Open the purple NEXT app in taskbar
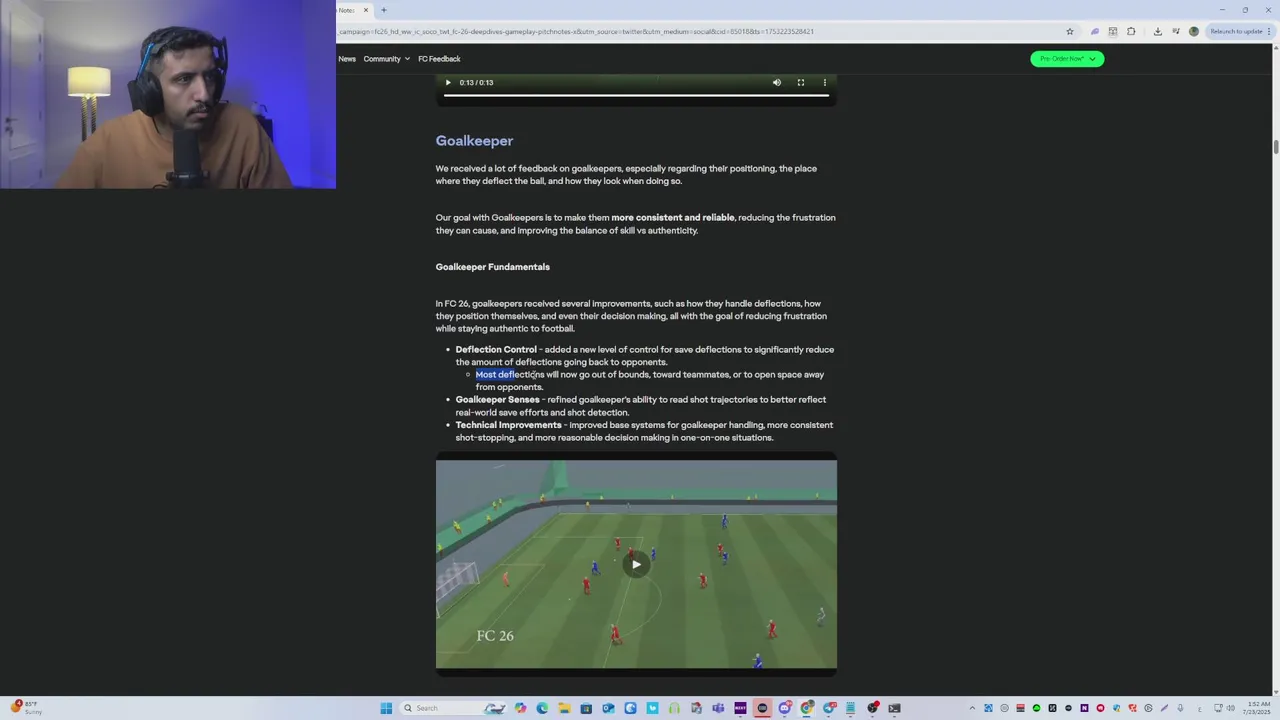Image resolution: width=1280 pixels, height=720 pixels. click(740, 708)
